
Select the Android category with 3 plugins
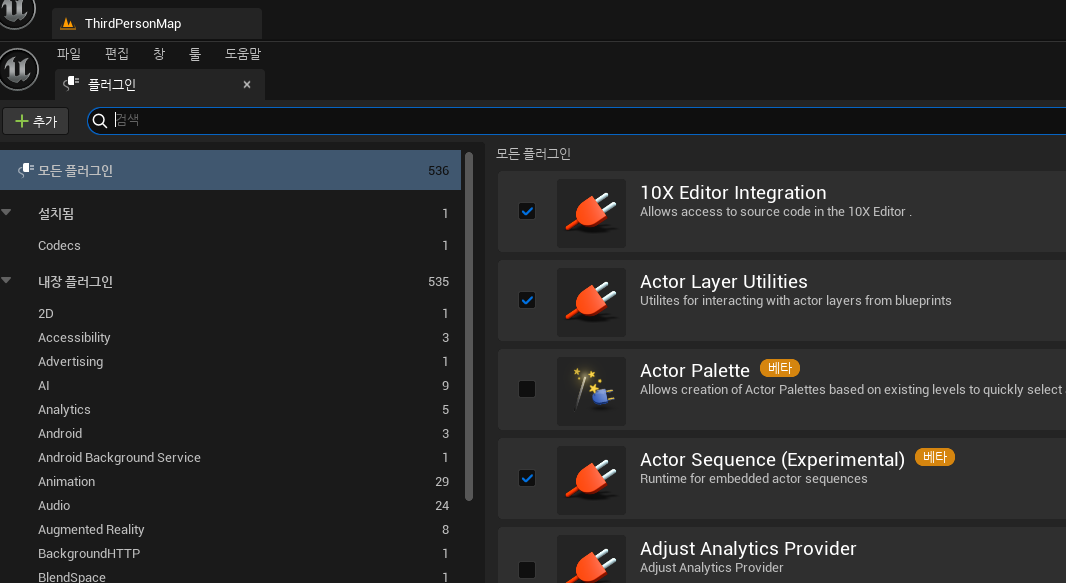(230, 434)
